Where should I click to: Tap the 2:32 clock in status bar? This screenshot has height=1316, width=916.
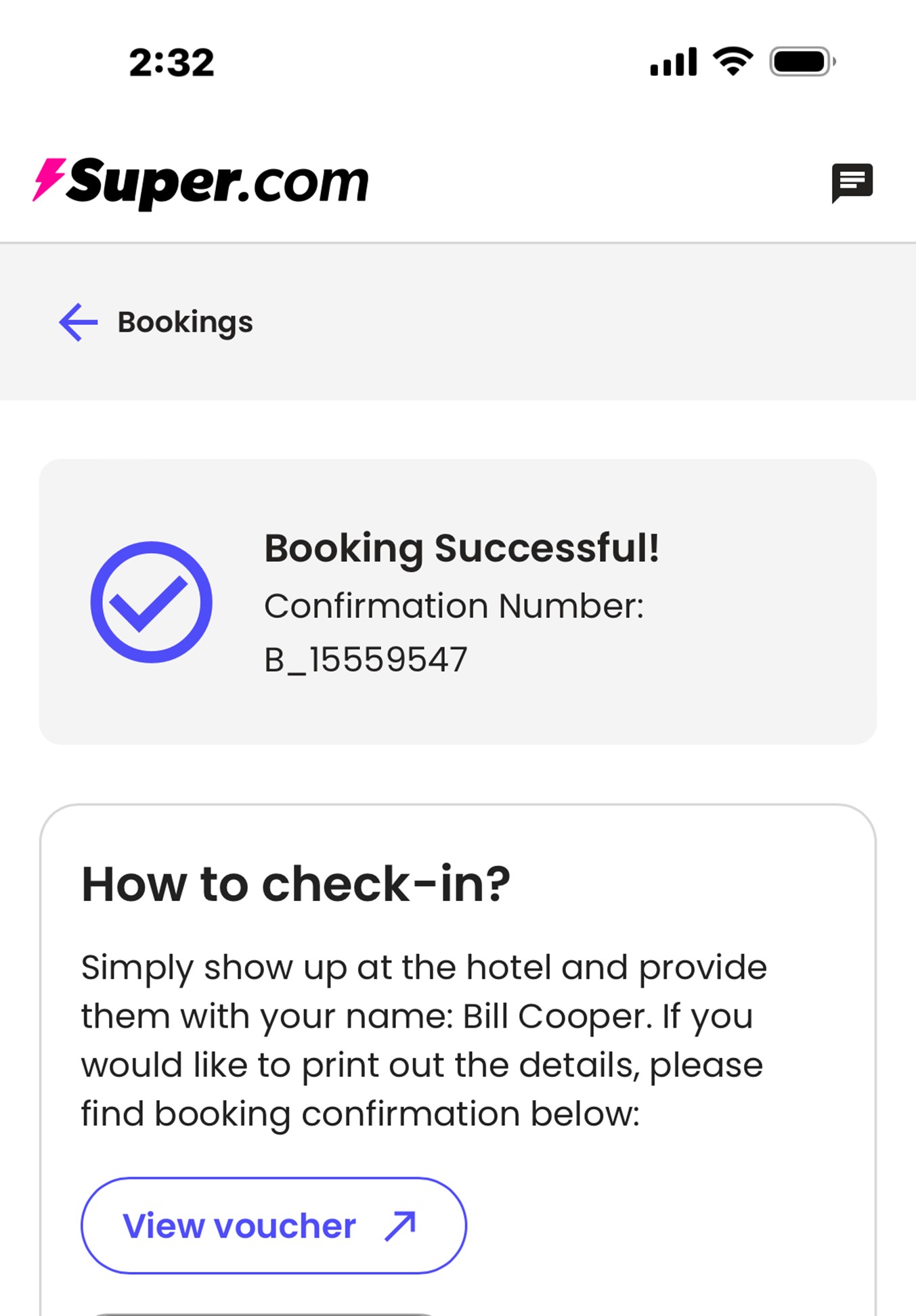point(172,62)
